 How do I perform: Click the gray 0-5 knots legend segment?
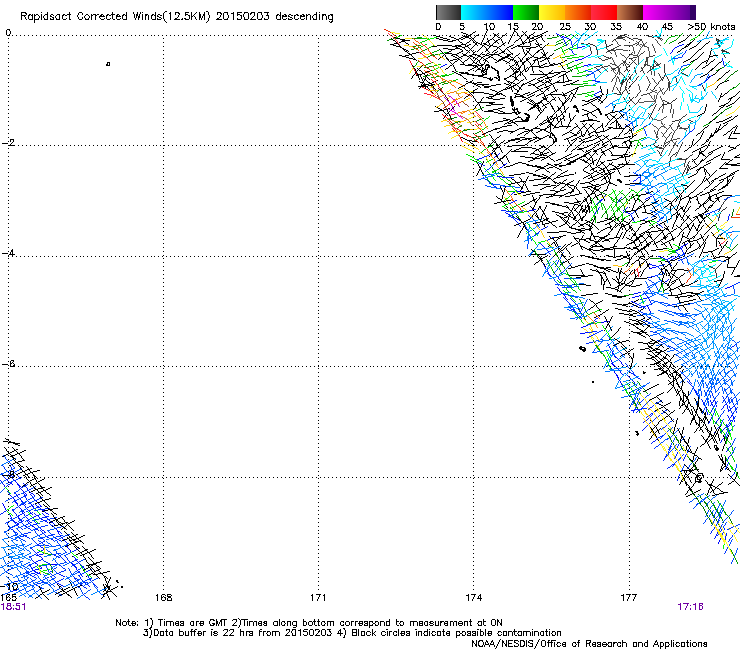[448, 12]
